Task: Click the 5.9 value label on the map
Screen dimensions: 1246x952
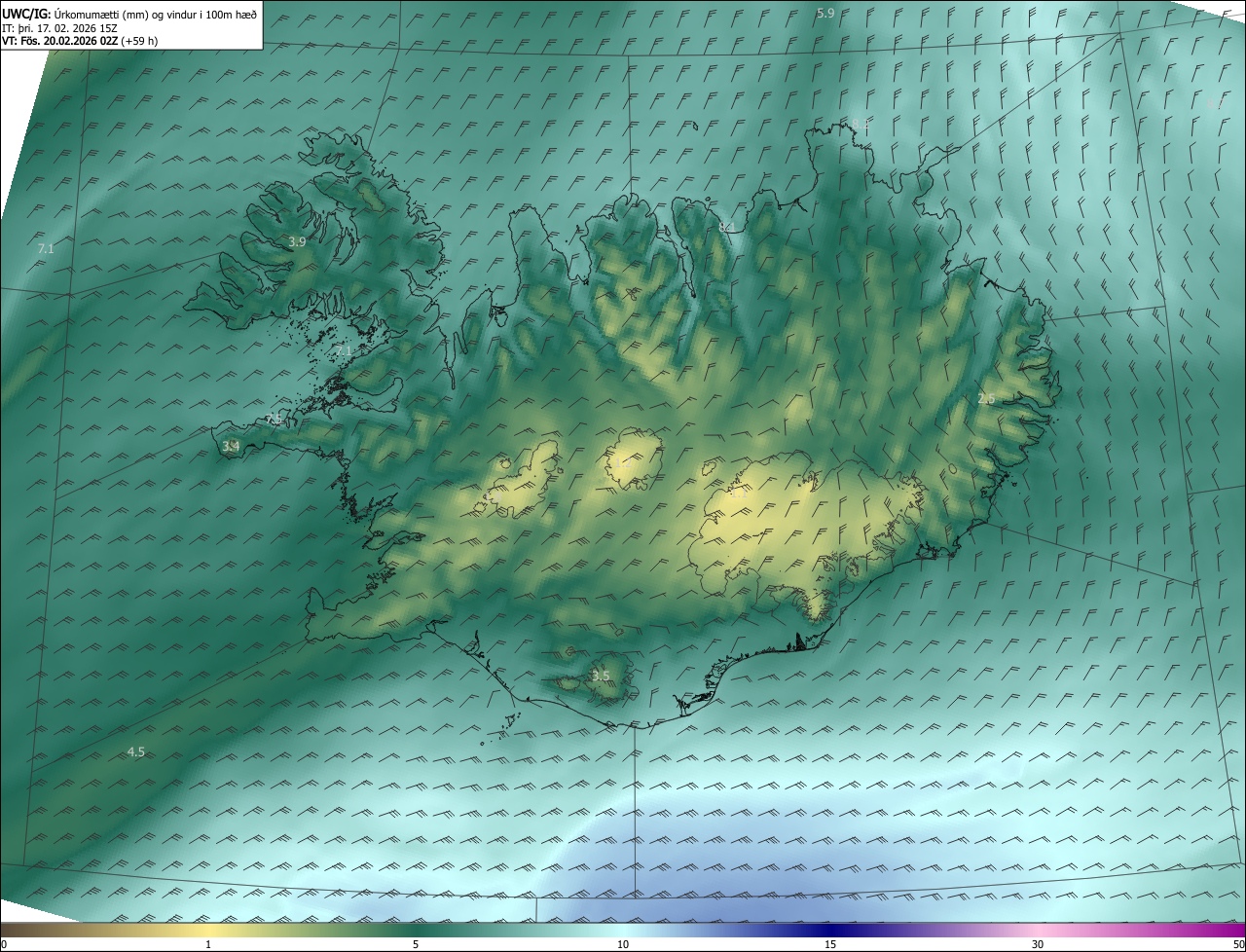Action: 825,13
